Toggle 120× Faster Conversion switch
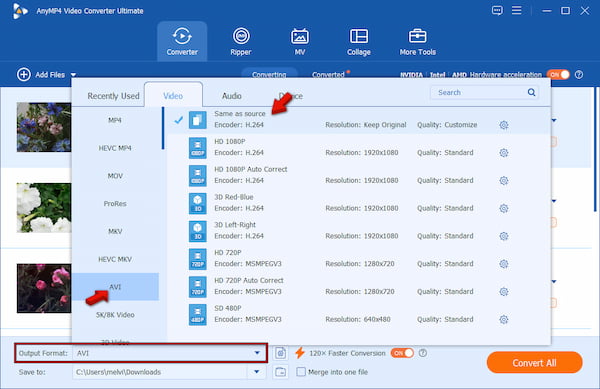Image resolution: width=600 pixels, height=389 pixels. point(402,353)
